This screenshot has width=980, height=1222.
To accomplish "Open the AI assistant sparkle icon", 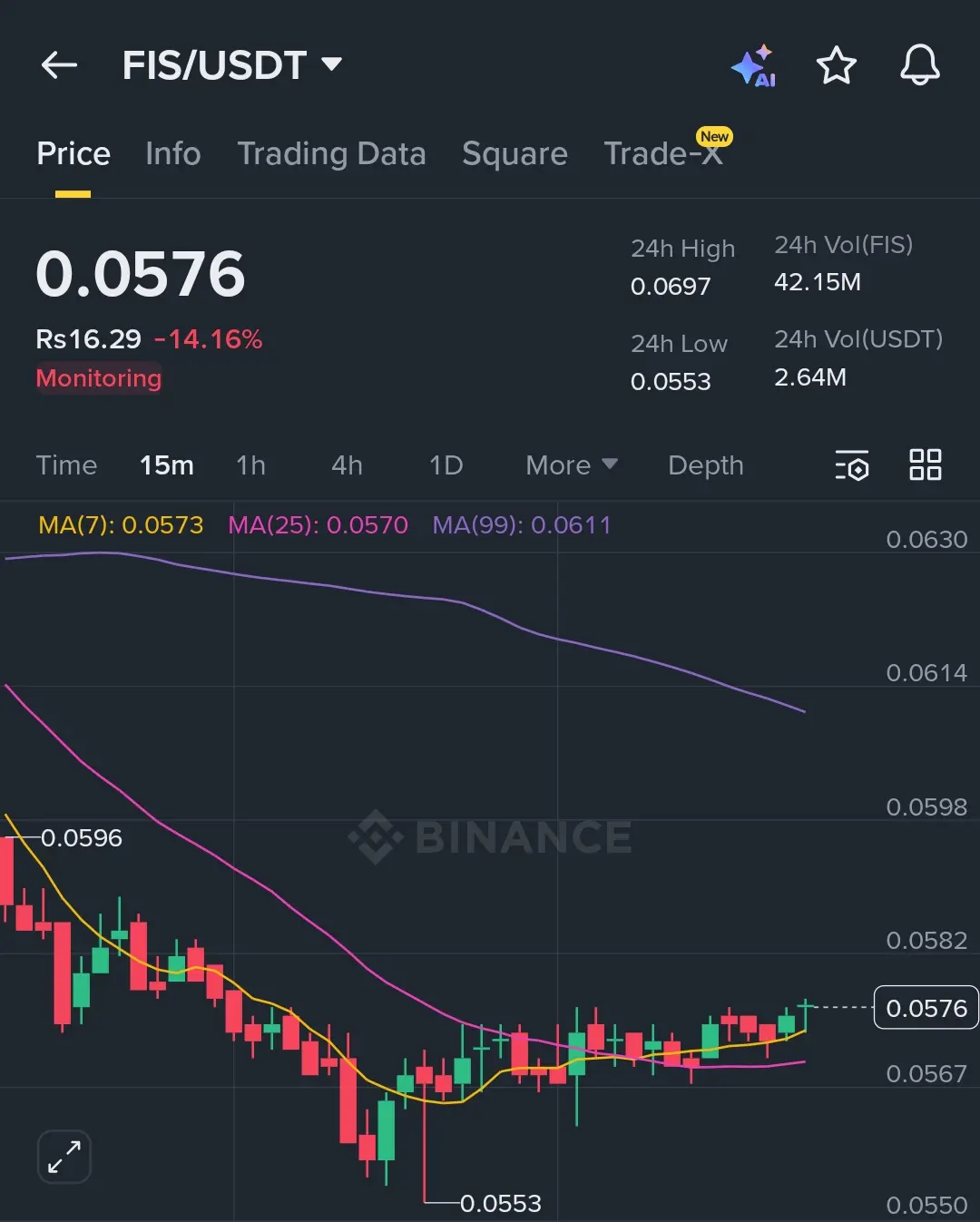I will click(x=753, y=65).
